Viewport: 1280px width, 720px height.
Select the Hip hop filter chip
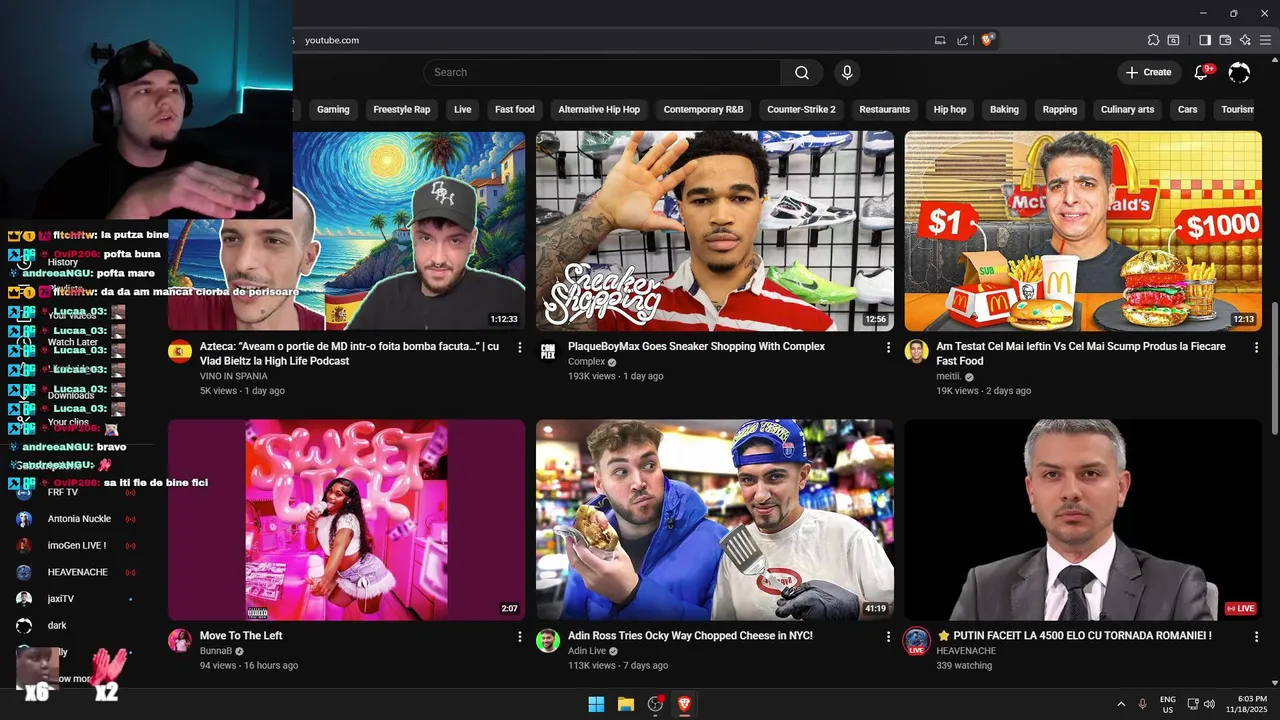click(x=950, y=109)
